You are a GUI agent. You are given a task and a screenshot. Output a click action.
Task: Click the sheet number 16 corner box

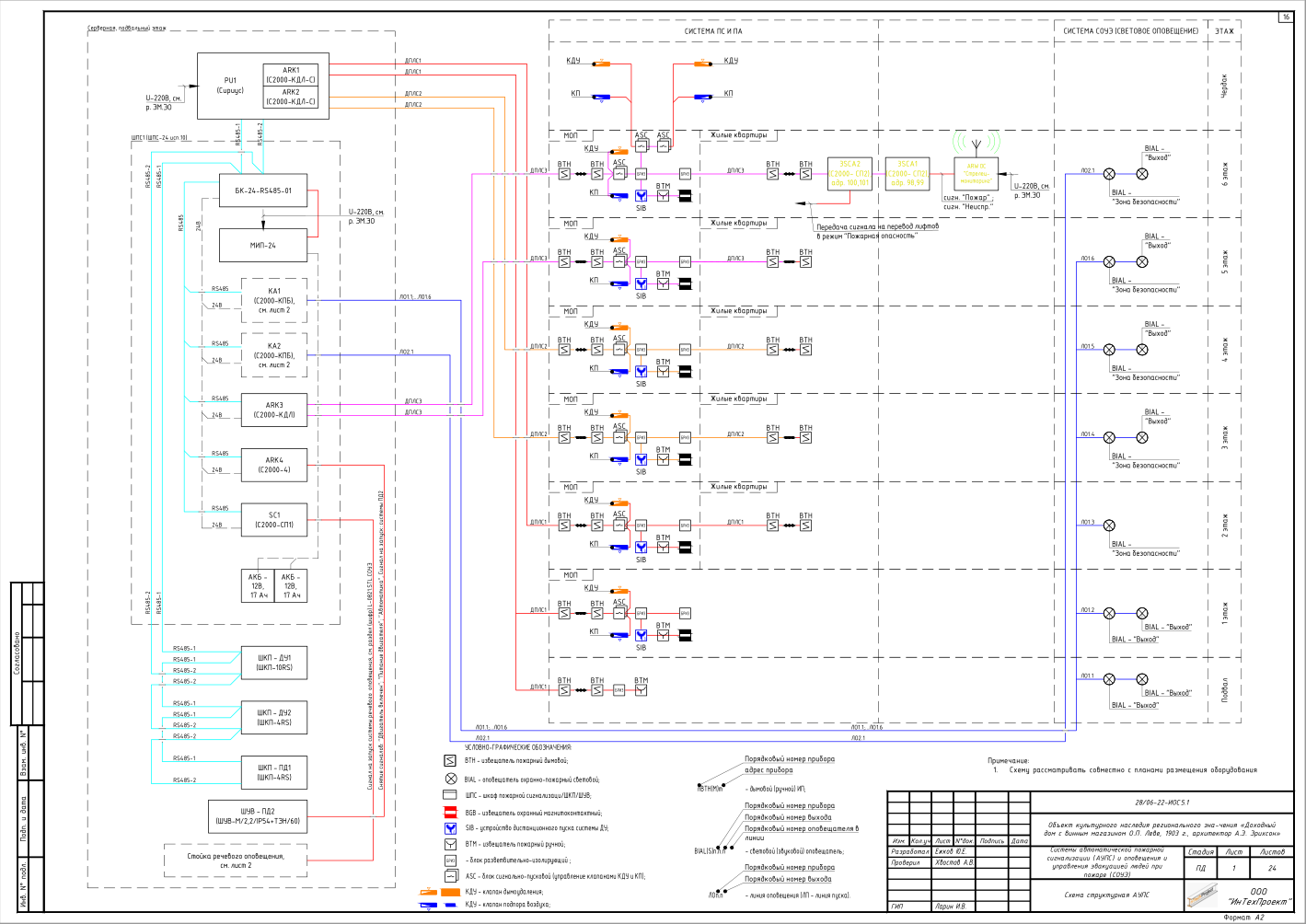1286,17
